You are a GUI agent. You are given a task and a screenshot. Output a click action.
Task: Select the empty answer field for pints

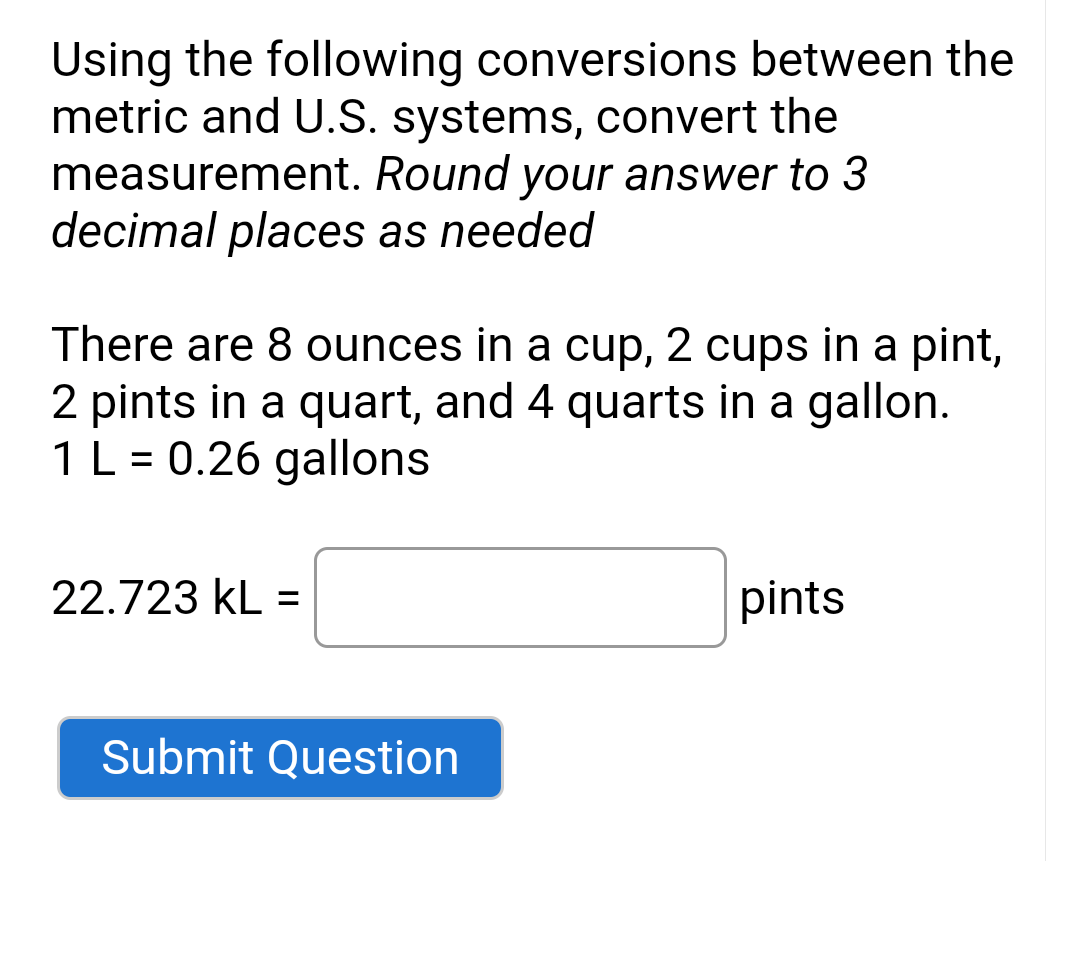(x=519, y=598)
